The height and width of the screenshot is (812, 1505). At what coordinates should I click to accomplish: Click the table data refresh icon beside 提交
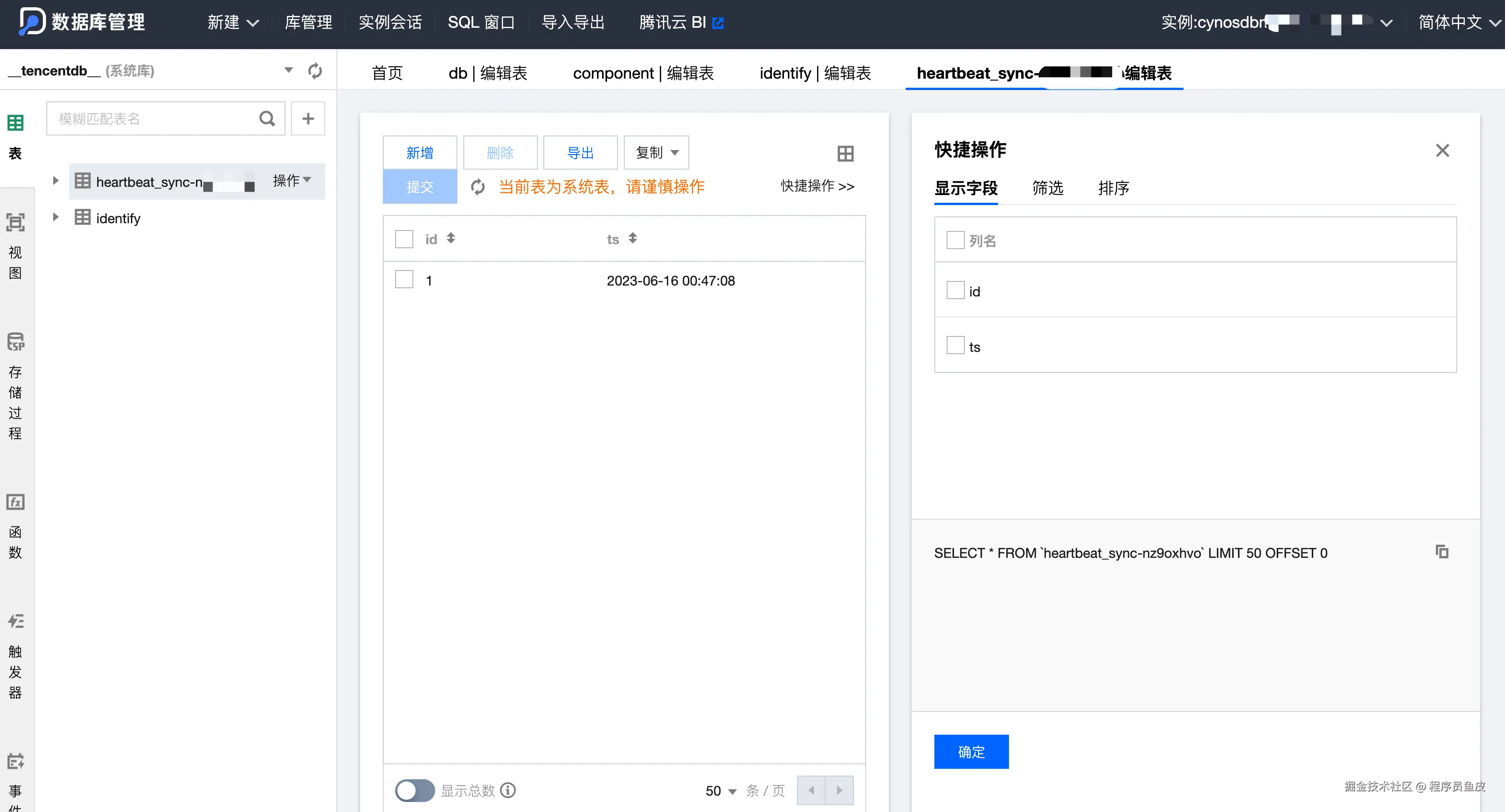pos(478,187)
